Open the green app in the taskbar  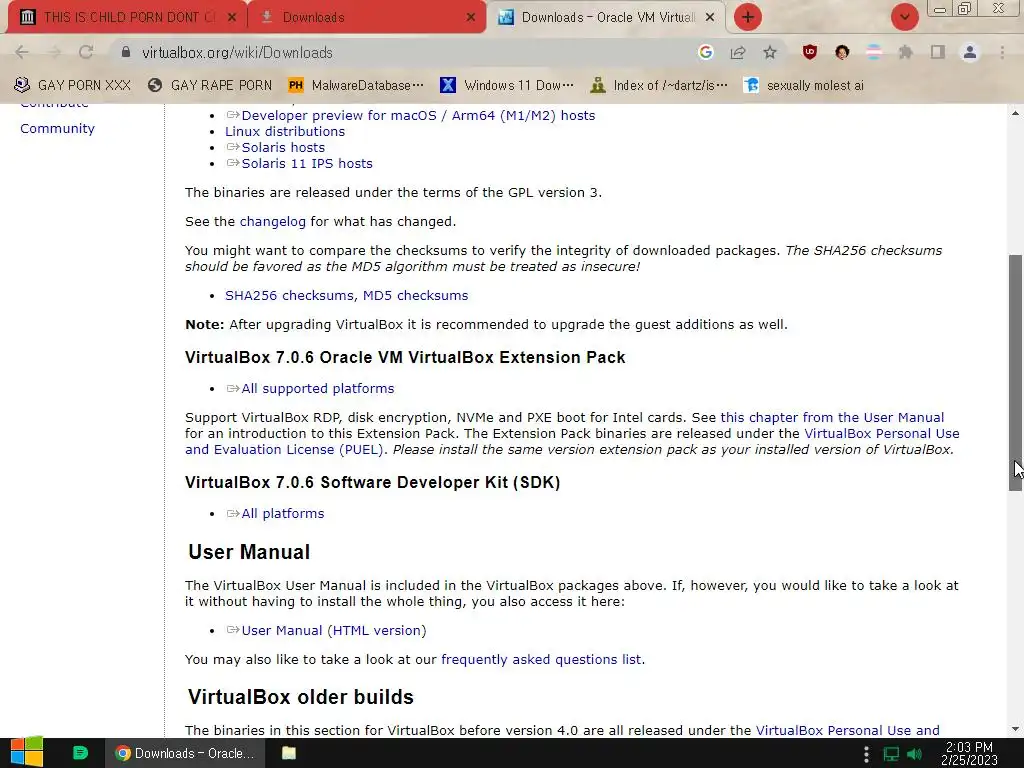tap(80, 753)
